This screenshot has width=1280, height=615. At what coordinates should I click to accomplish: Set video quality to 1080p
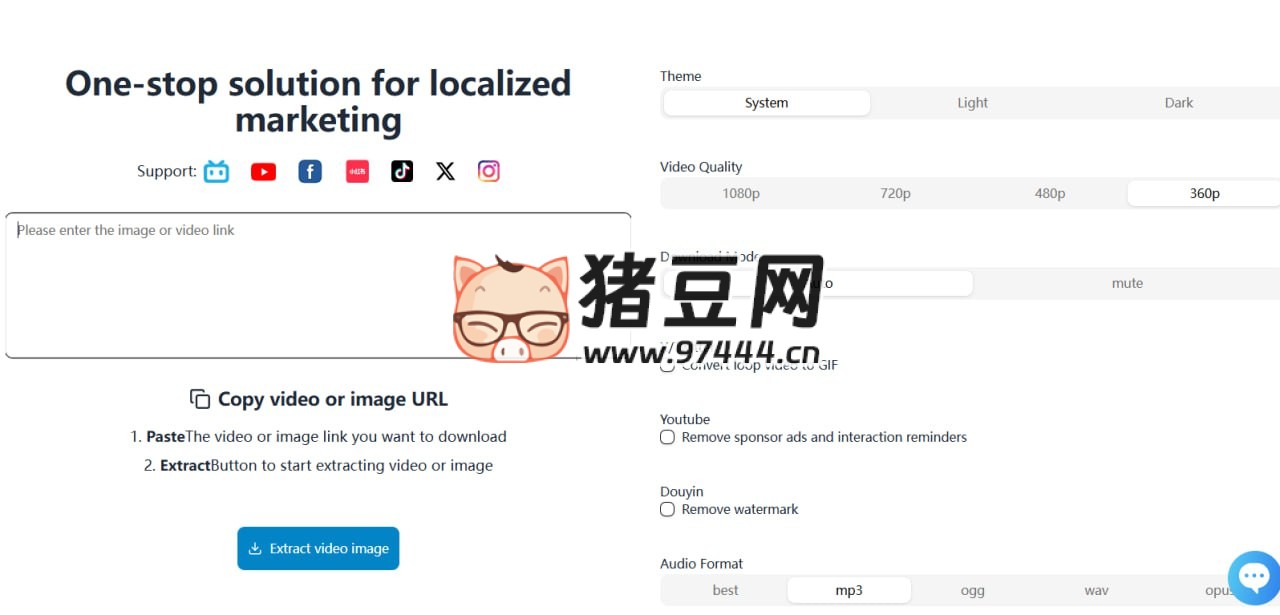[x=741, y=194]
